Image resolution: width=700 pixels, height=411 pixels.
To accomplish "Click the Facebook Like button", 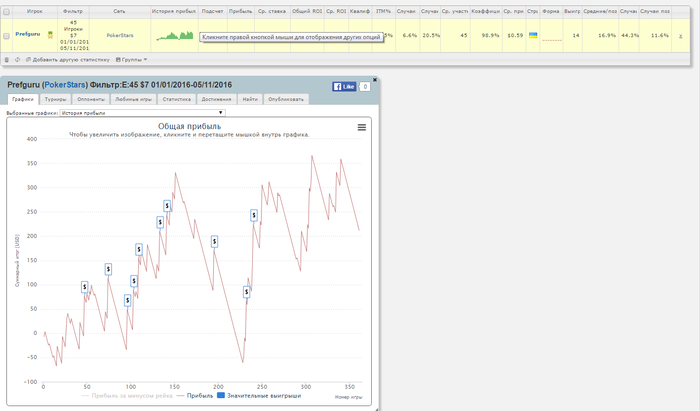I will 344,87.
